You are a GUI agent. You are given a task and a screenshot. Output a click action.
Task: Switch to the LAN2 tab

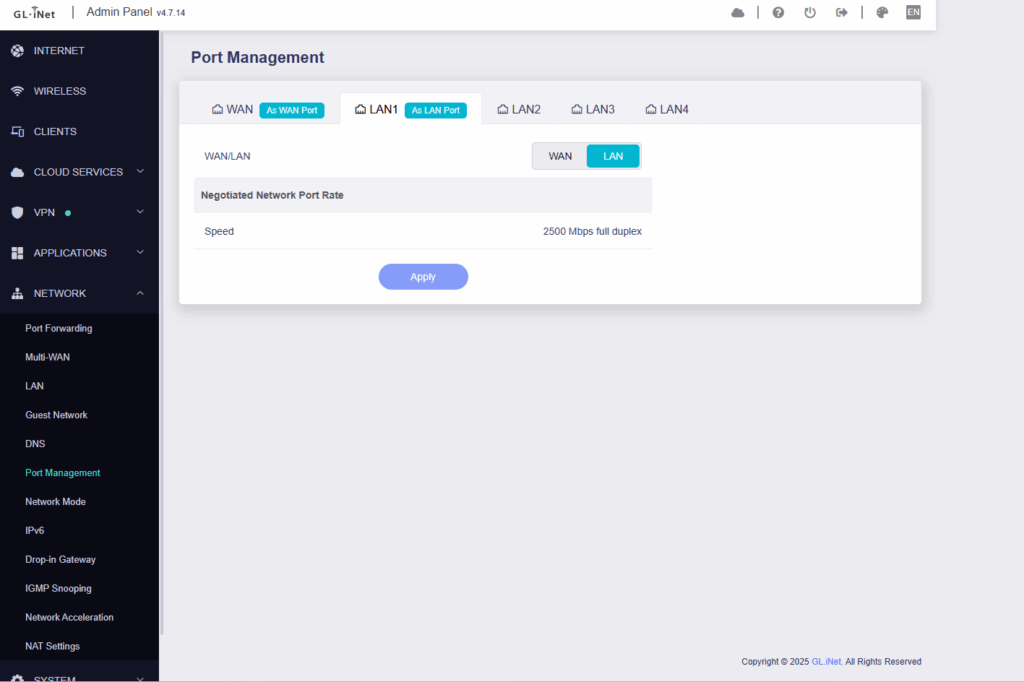pyautogui.click(x=519, y=109)
